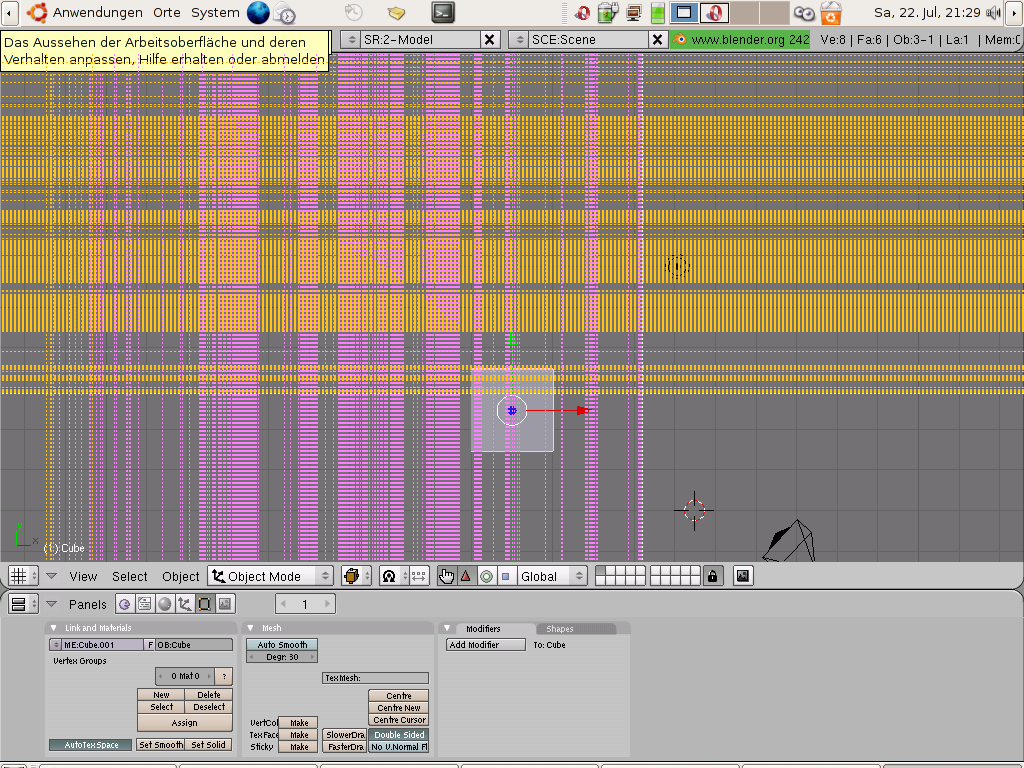Select the rotate manipulator ring icon

(486, 576)
